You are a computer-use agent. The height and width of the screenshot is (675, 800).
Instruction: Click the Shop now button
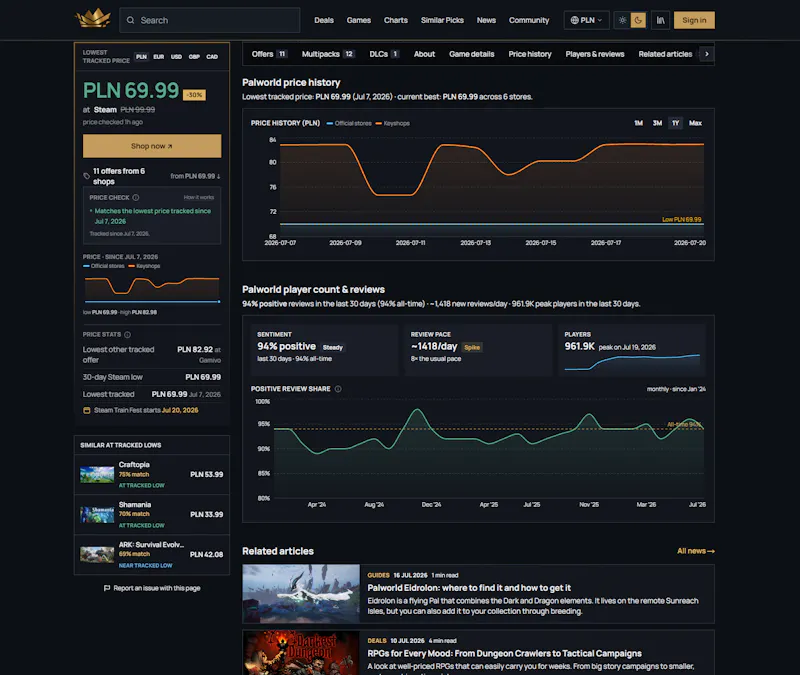coord(152,146)
